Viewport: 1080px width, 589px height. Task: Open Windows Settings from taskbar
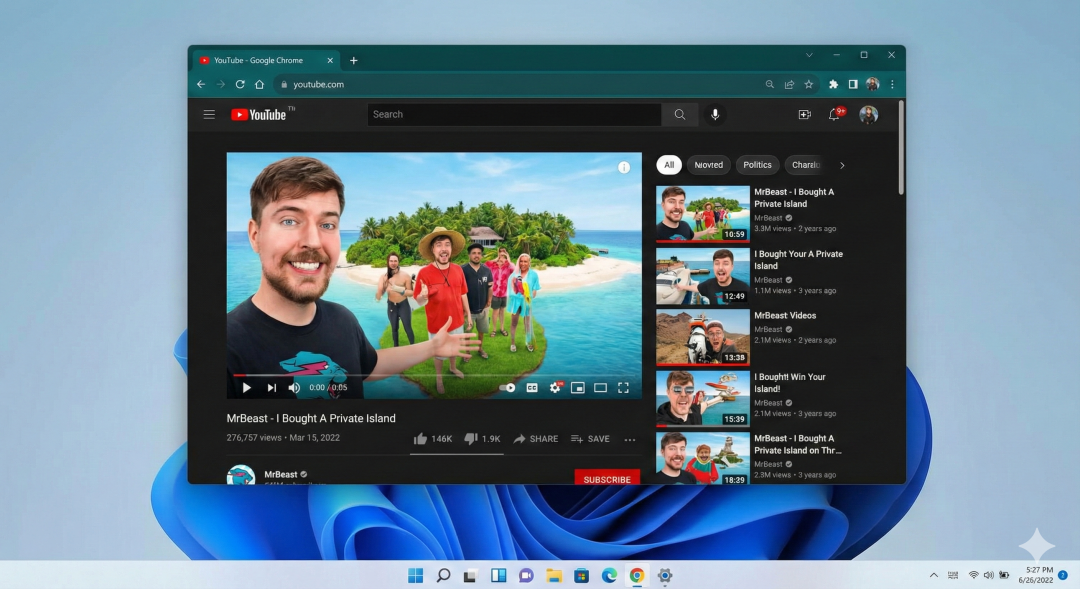click(665, 575)
